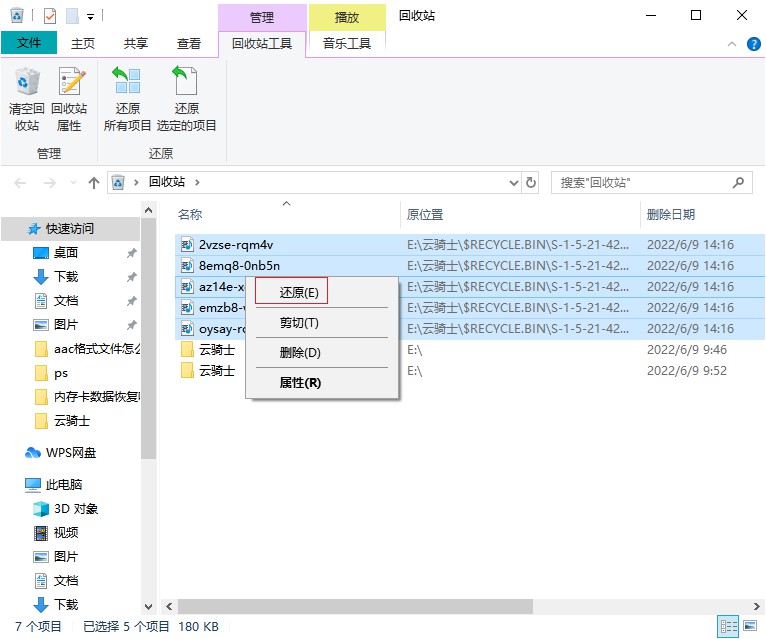Open the quick access toolbar customize arrow
766x639 pixels.
tap(90, 17)
